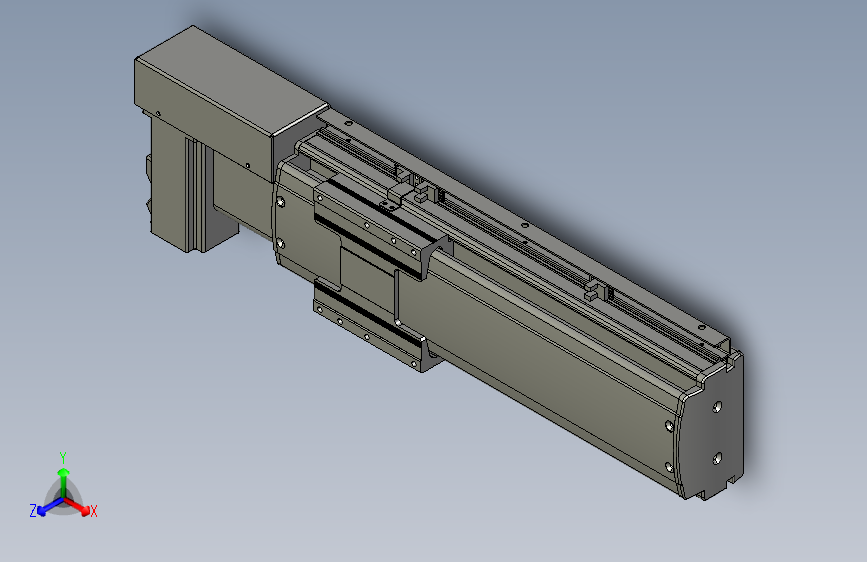Select the limit sensor near the rail's right end

tap(598, 290)
